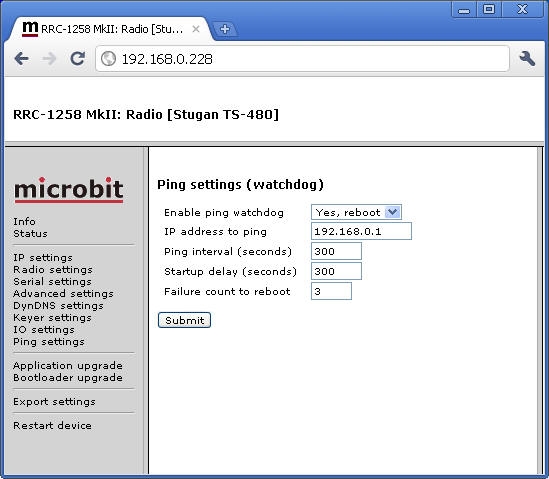Click the address bar showing 192.168.0.228
The width and height of the screenshot is (549, 479).
tap(302, 58)
